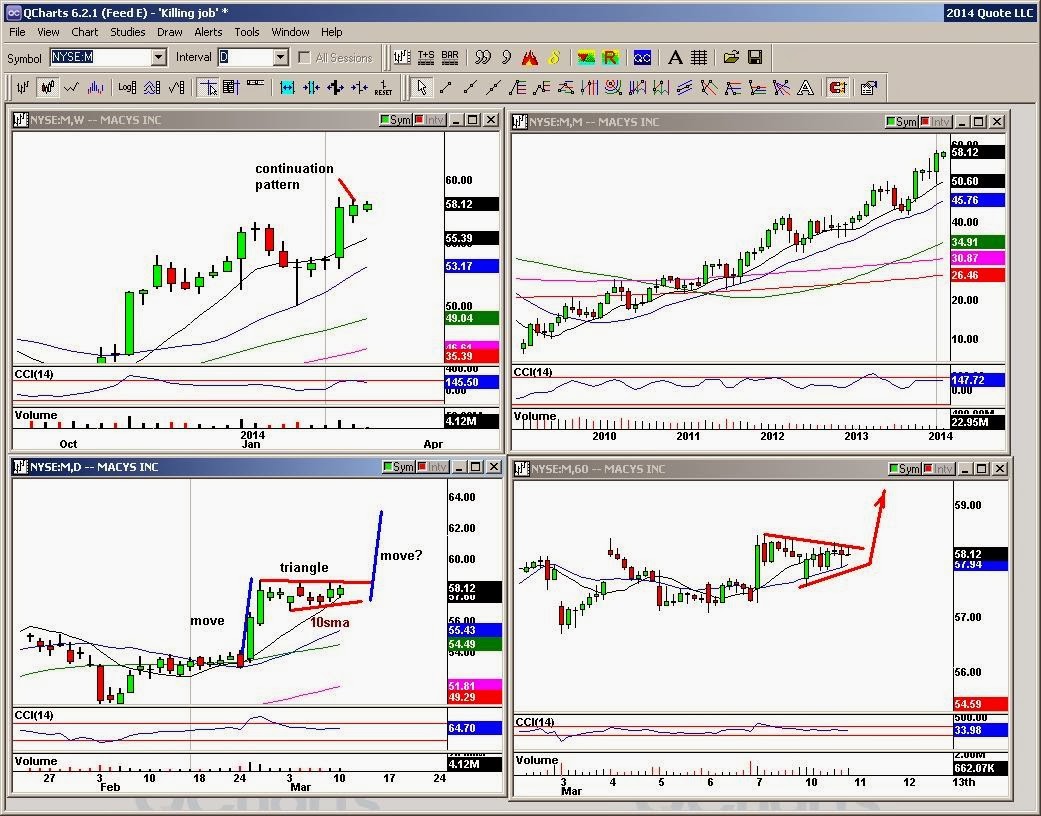This screenshot has width=1041, height=816.
Task: Open the Window menu
Action: (x=290, y=32)
